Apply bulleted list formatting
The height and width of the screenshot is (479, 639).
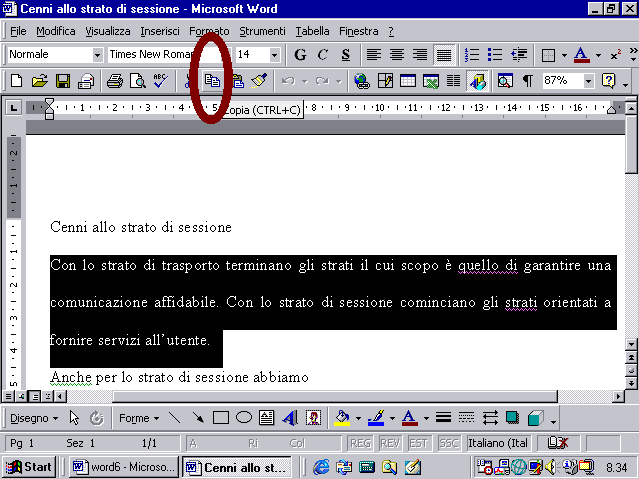click(x=495, y=54)
